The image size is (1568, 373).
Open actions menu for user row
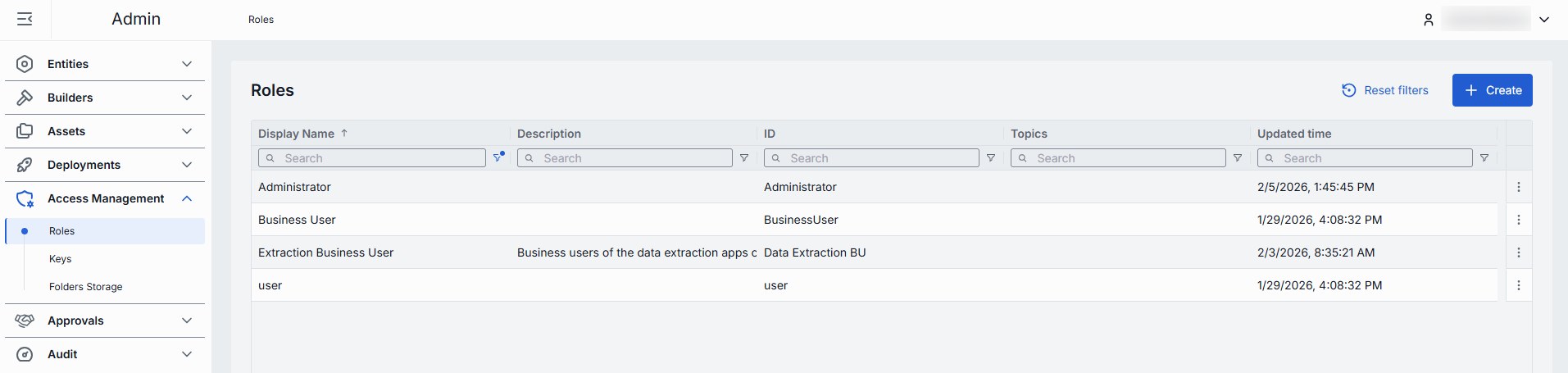click(x=1518, y=285)
